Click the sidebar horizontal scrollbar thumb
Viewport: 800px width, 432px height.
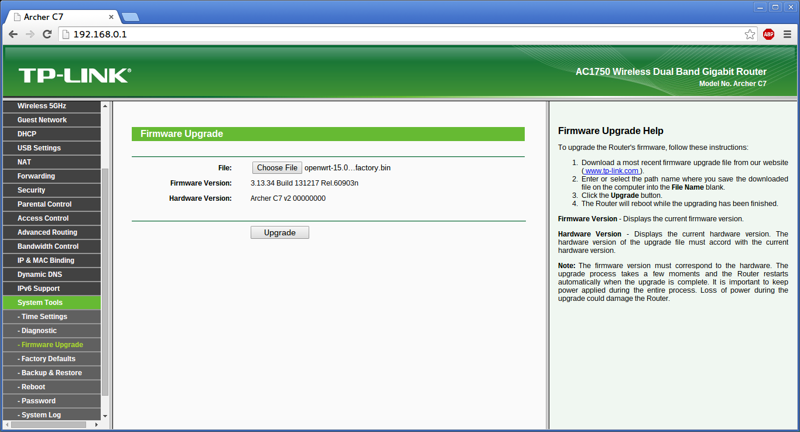(49, 424)
